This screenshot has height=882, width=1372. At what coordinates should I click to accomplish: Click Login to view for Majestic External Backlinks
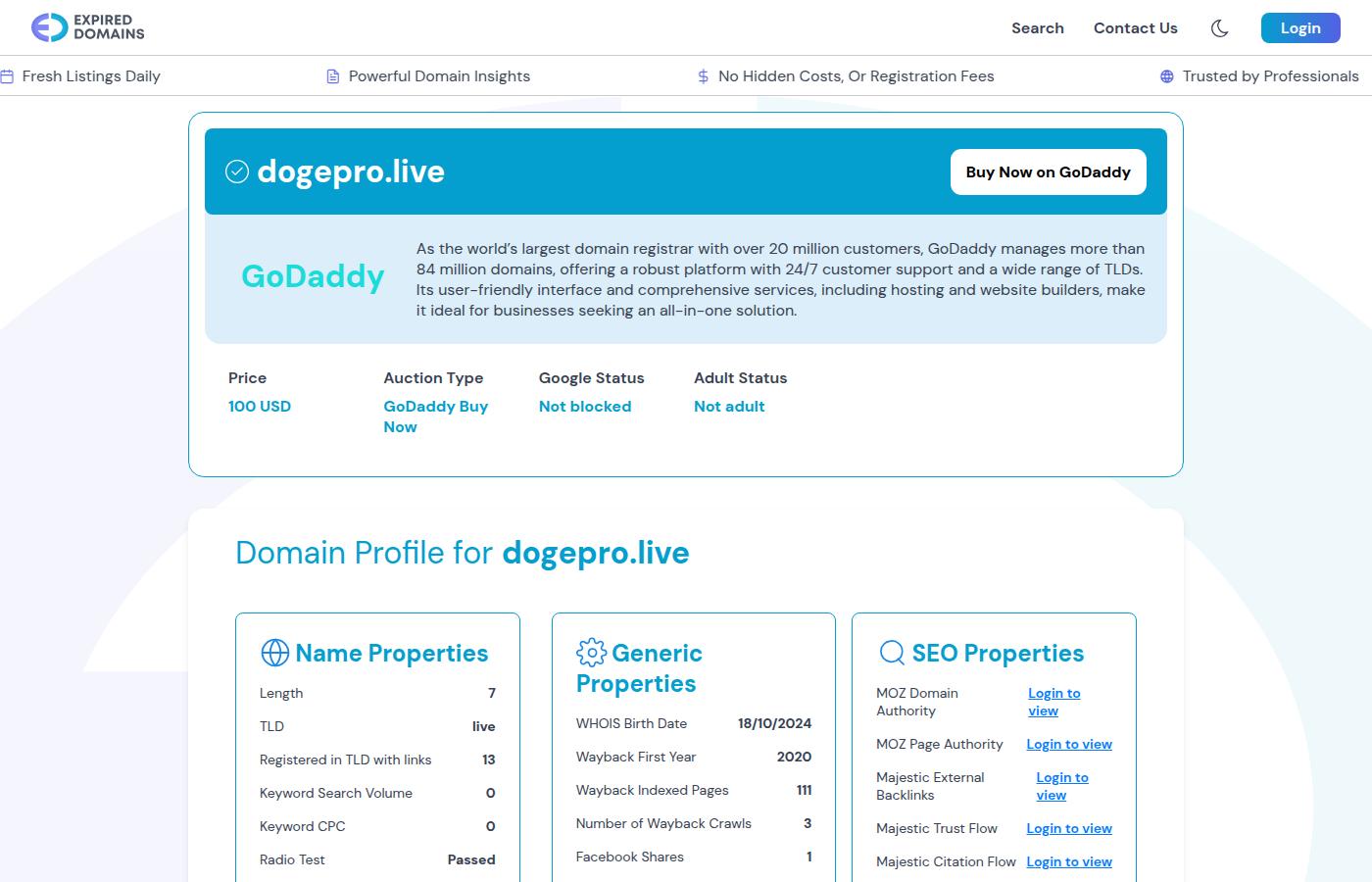point(1062,786)
